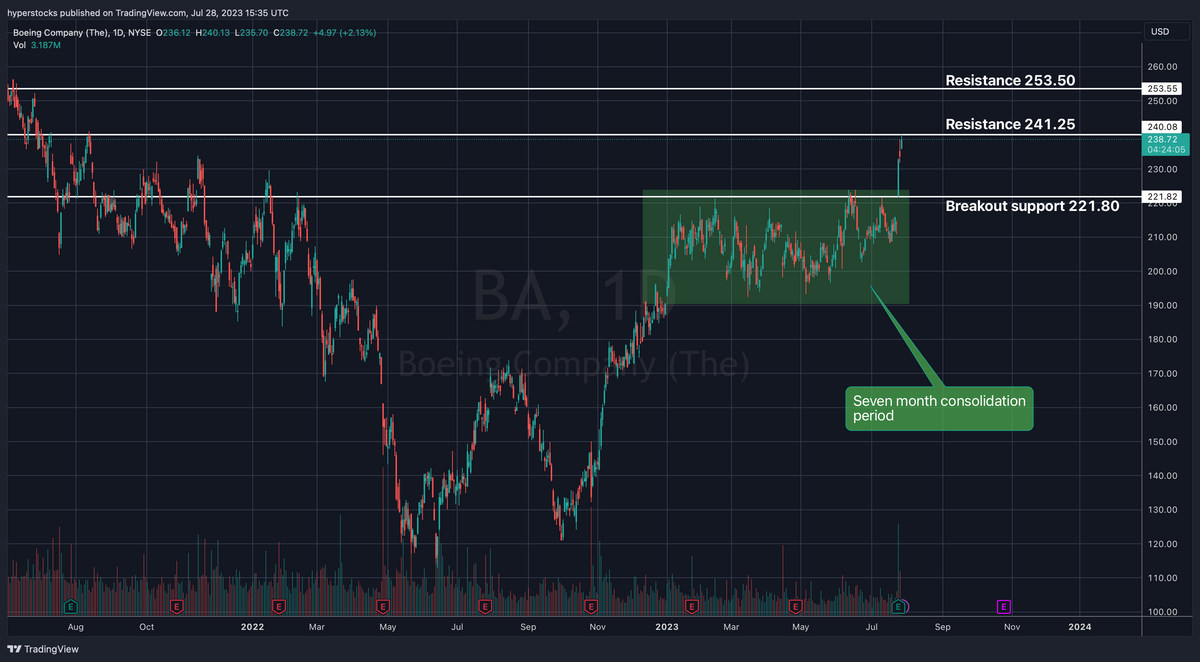The width and height of the screenshot is (1200, 662).
Task: Click the Seven month consolidation period callout
Action: (x=938, y=408)
